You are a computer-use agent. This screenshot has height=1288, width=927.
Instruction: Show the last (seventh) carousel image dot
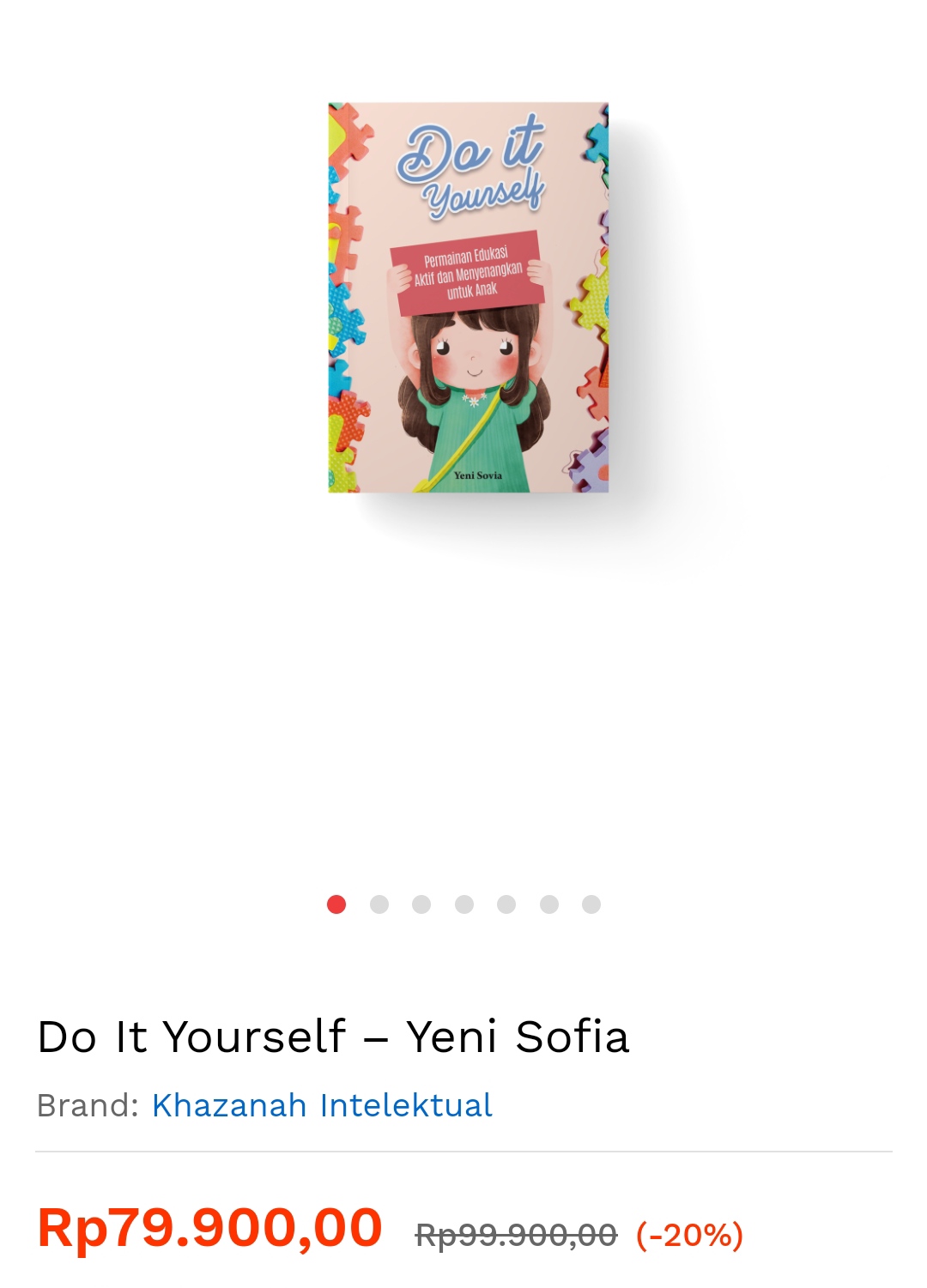(x=591, y=904)
